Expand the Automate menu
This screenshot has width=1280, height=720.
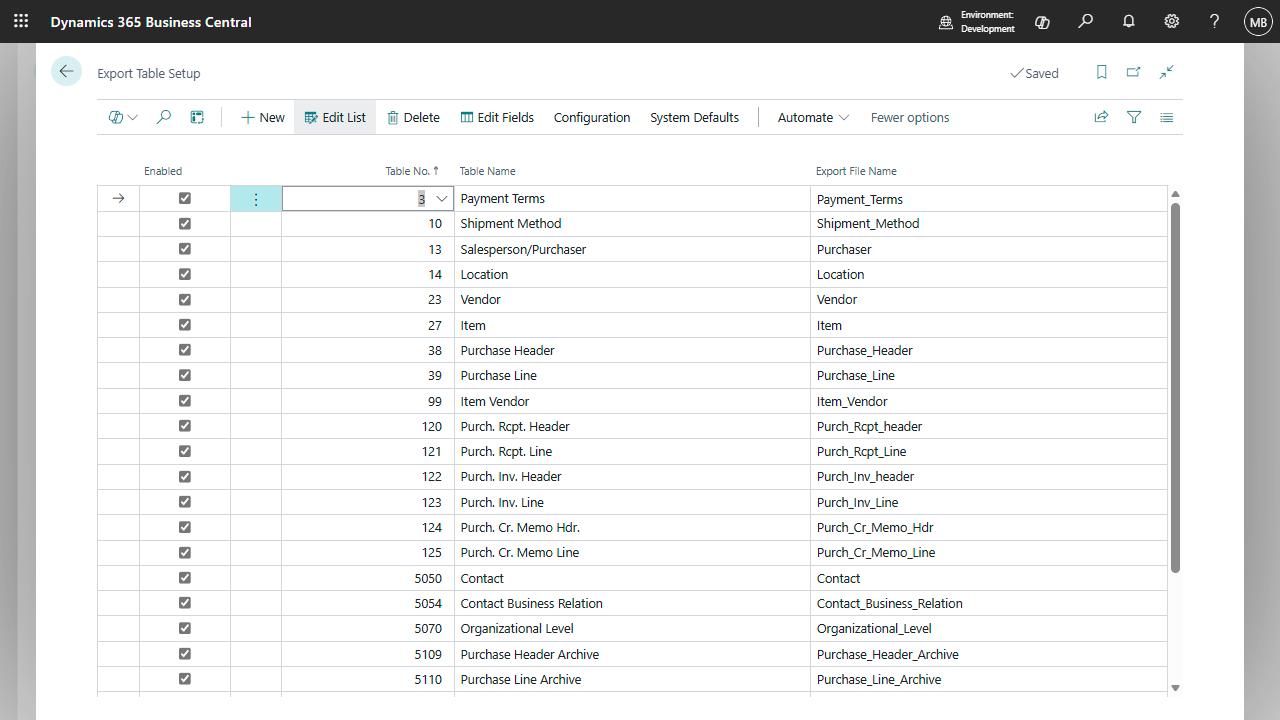tap(813, 117)
